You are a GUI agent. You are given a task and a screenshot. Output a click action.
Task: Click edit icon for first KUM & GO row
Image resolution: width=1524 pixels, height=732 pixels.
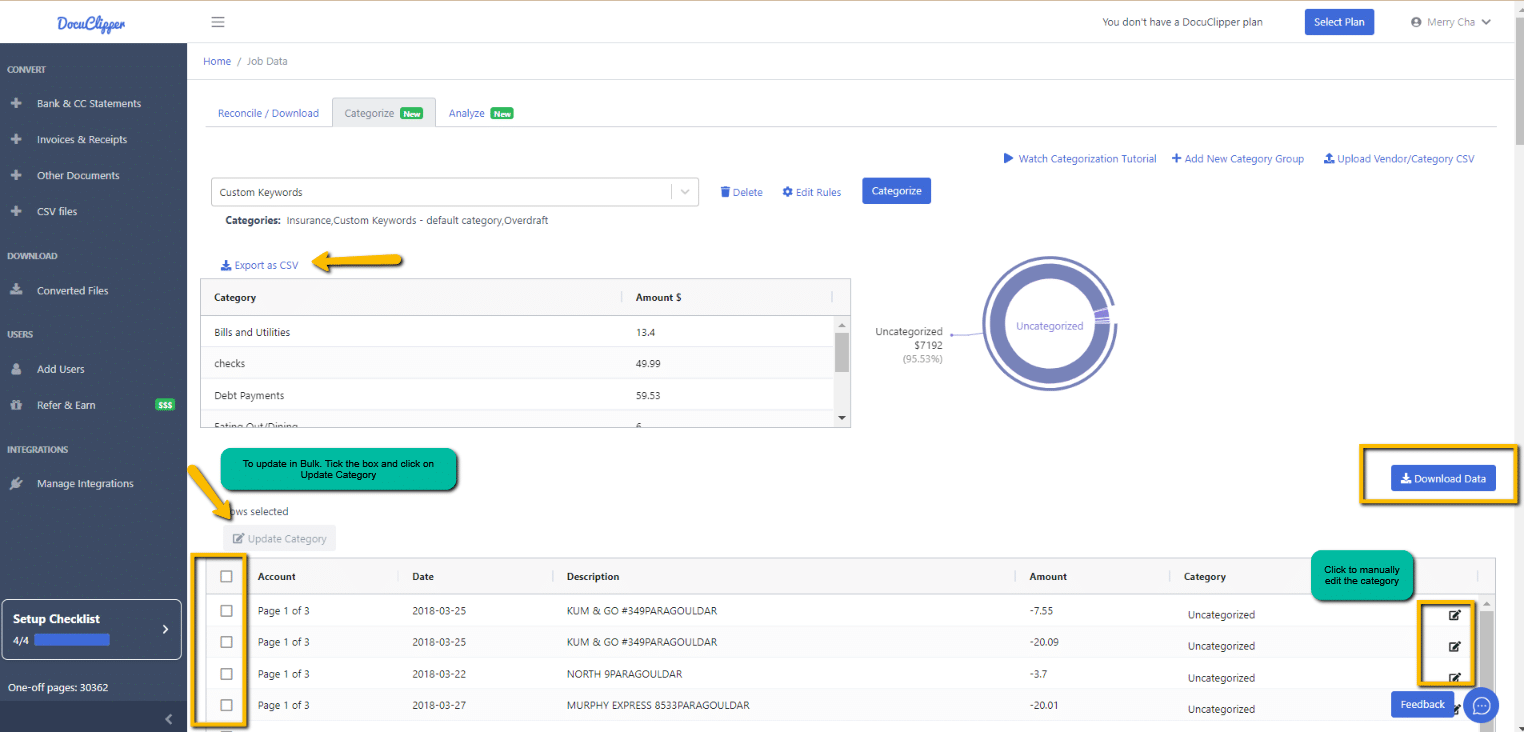(x=1455, y=615)
